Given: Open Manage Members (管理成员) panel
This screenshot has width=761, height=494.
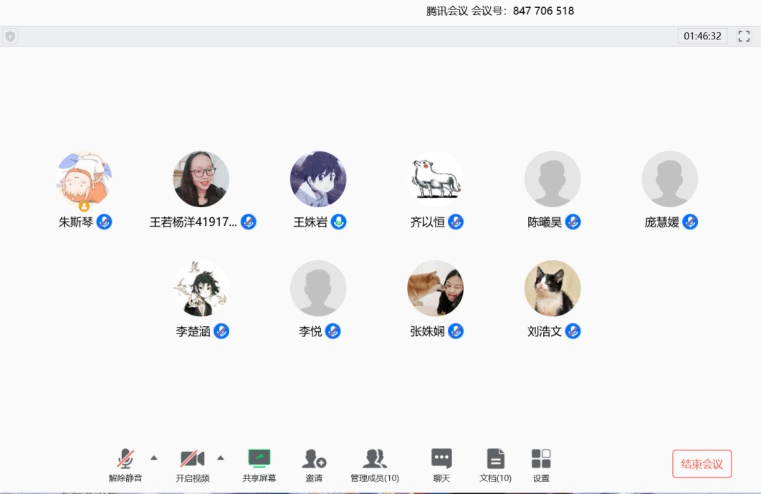Looking at the screenshot, I should pyautogui.click(x=375, y=461).
